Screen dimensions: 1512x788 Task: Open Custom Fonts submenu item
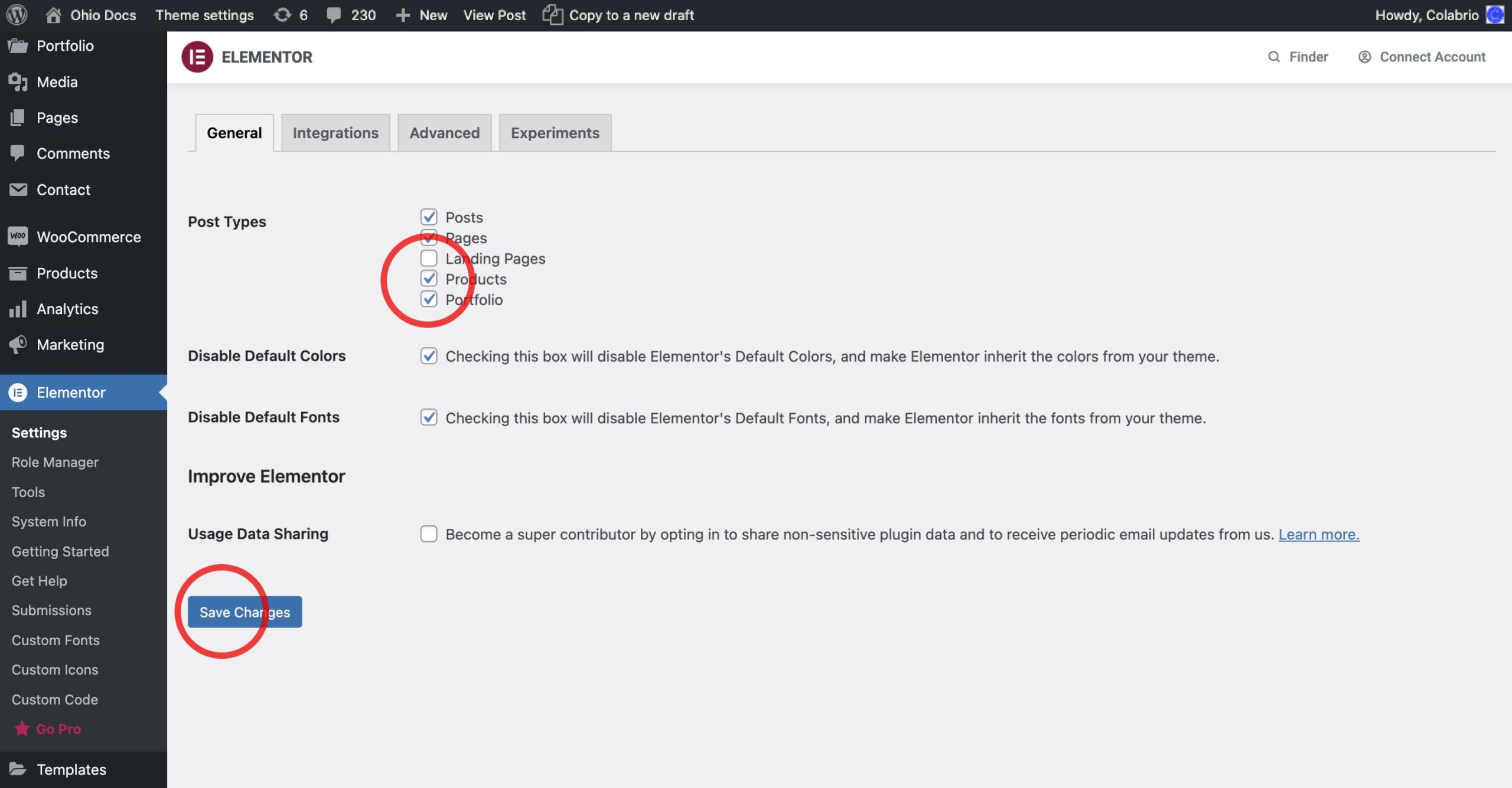(56, 640)
